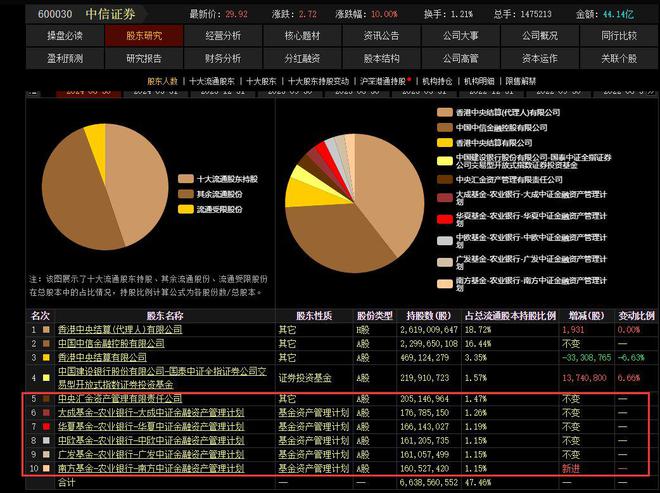The height and width of the screenshot is (493, 660).
Task: Click legend swatch beside 香港中央结算(代理人)有限公司
Action: coord(444,112)
